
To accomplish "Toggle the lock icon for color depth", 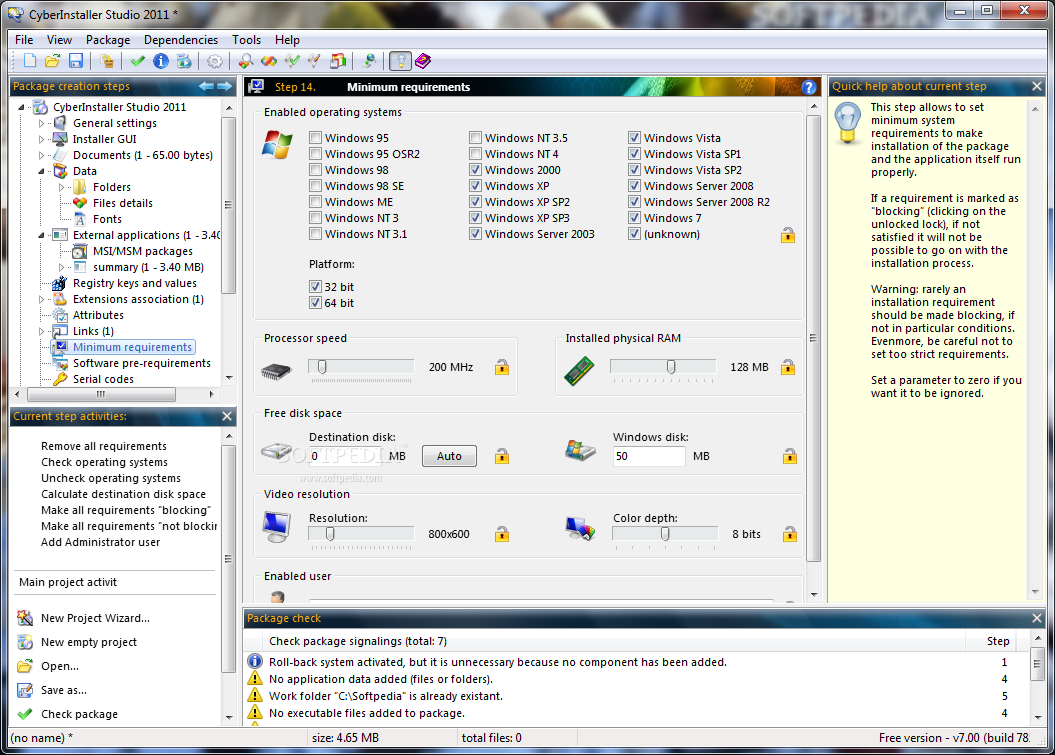I will (x=790, y=534).
